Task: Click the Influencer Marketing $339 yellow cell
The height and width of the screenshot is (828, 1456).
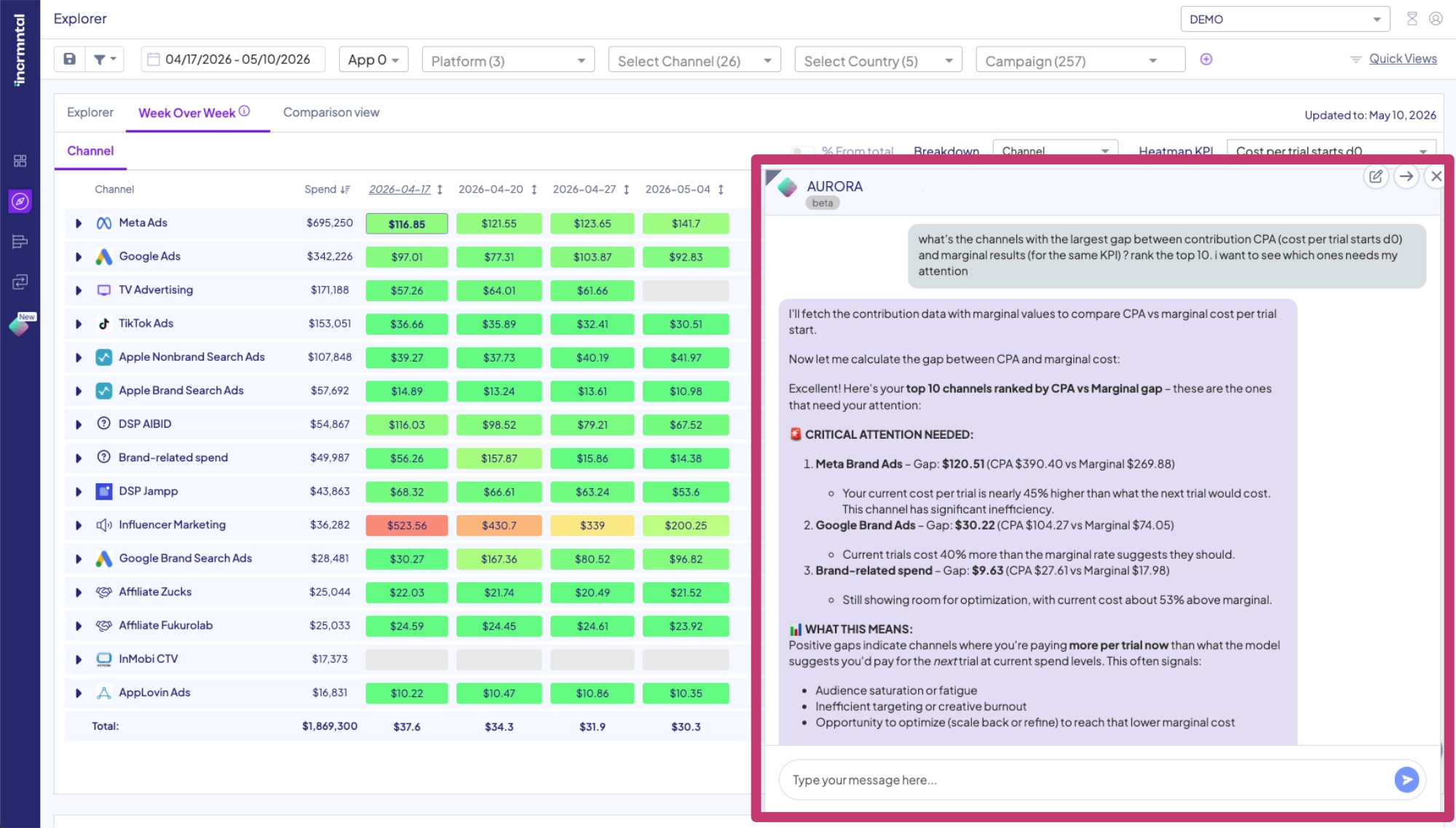Action: coord(592,525)
